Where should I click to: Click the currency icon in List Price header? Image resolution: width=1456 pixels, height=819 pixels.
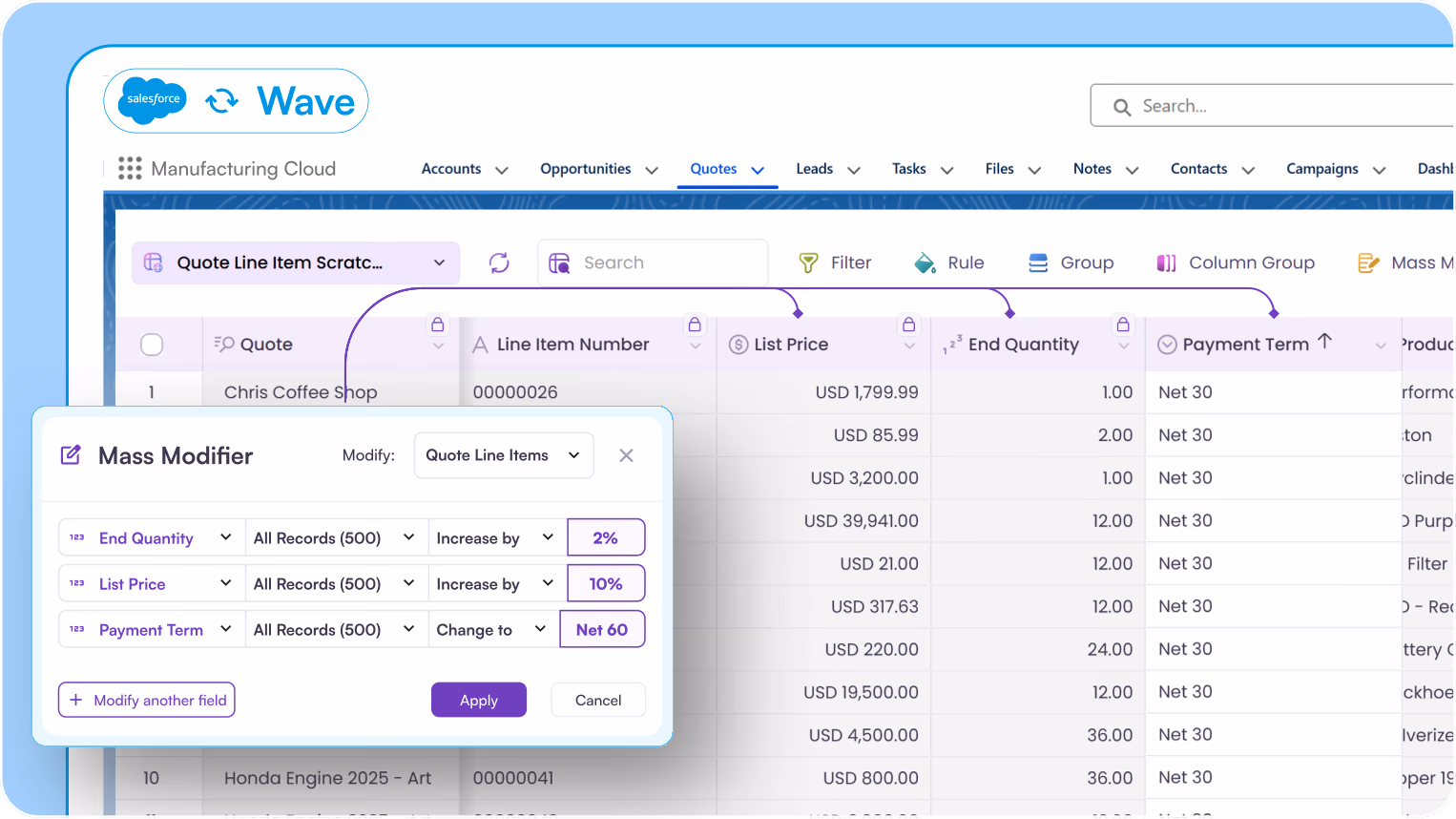(738, 345)
